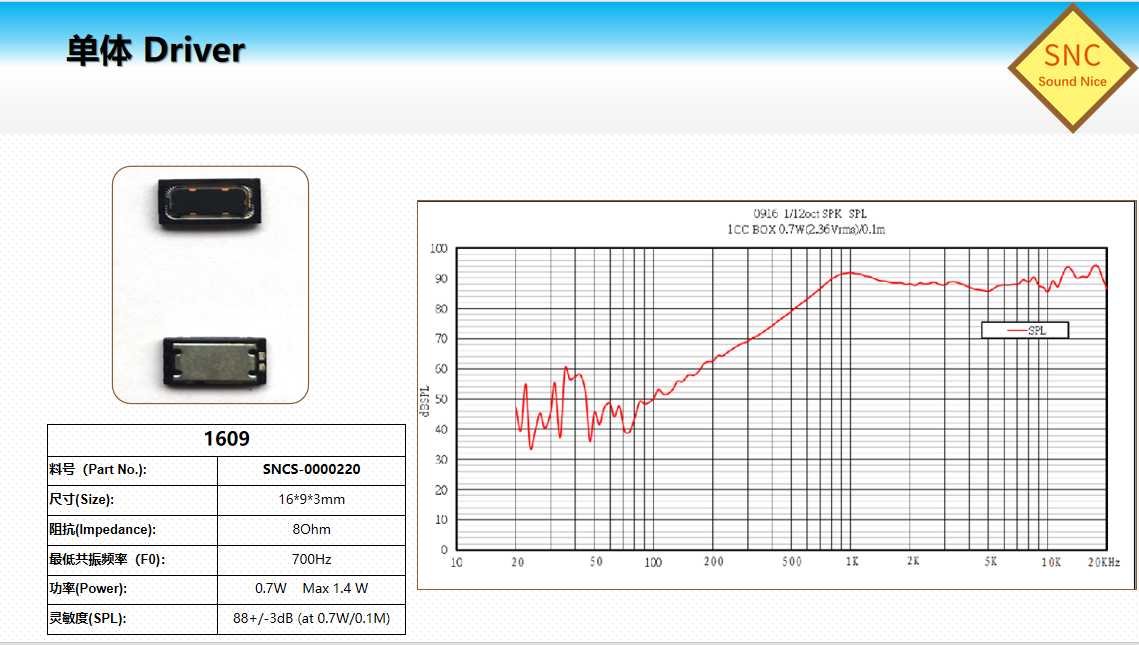The image size is (1139, 645).
Task: Select the top speaker driver photo
Action: (x=211, y=200)
